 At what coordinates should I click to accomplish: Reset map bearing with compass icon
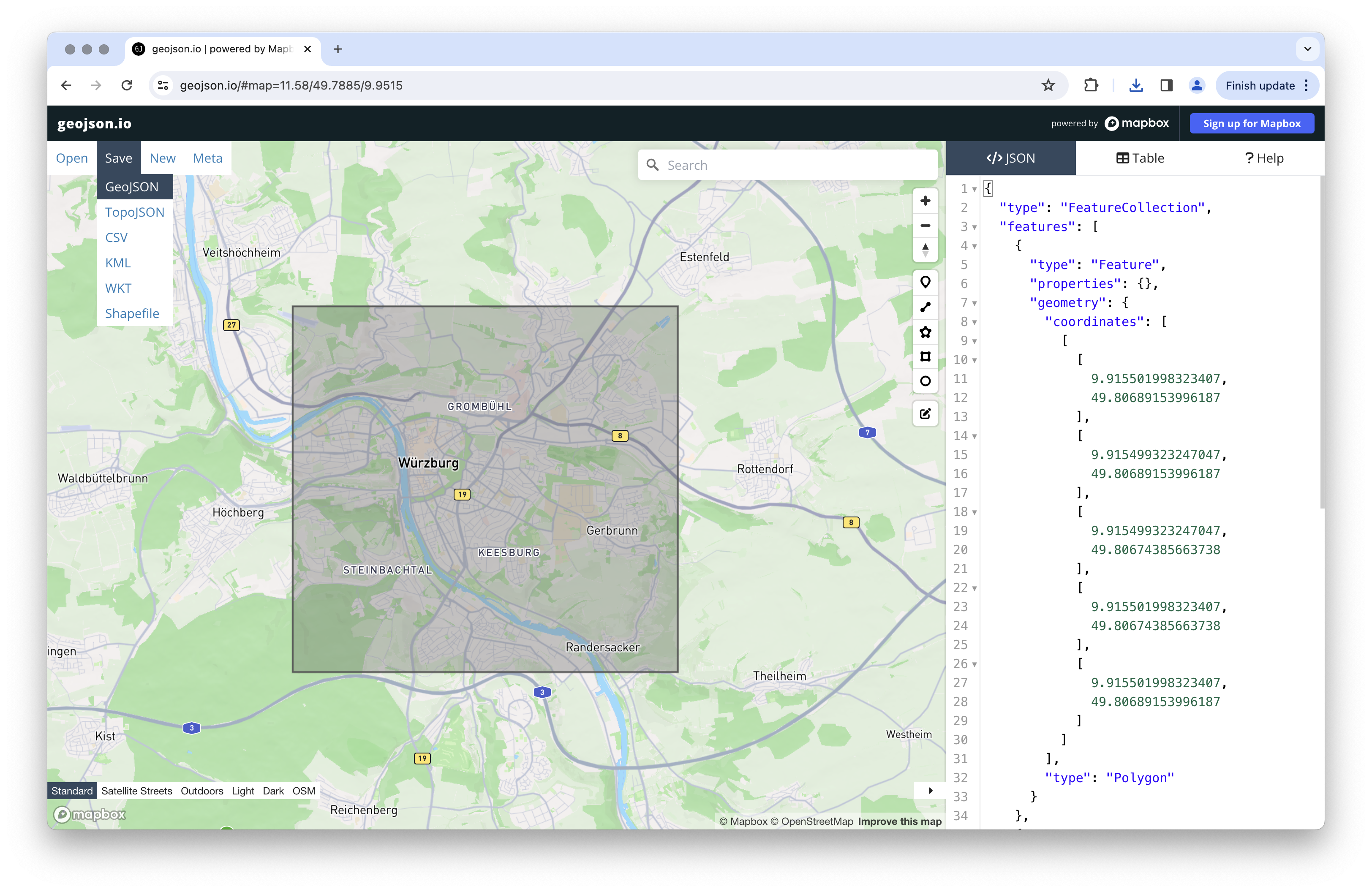coord(925,250)
